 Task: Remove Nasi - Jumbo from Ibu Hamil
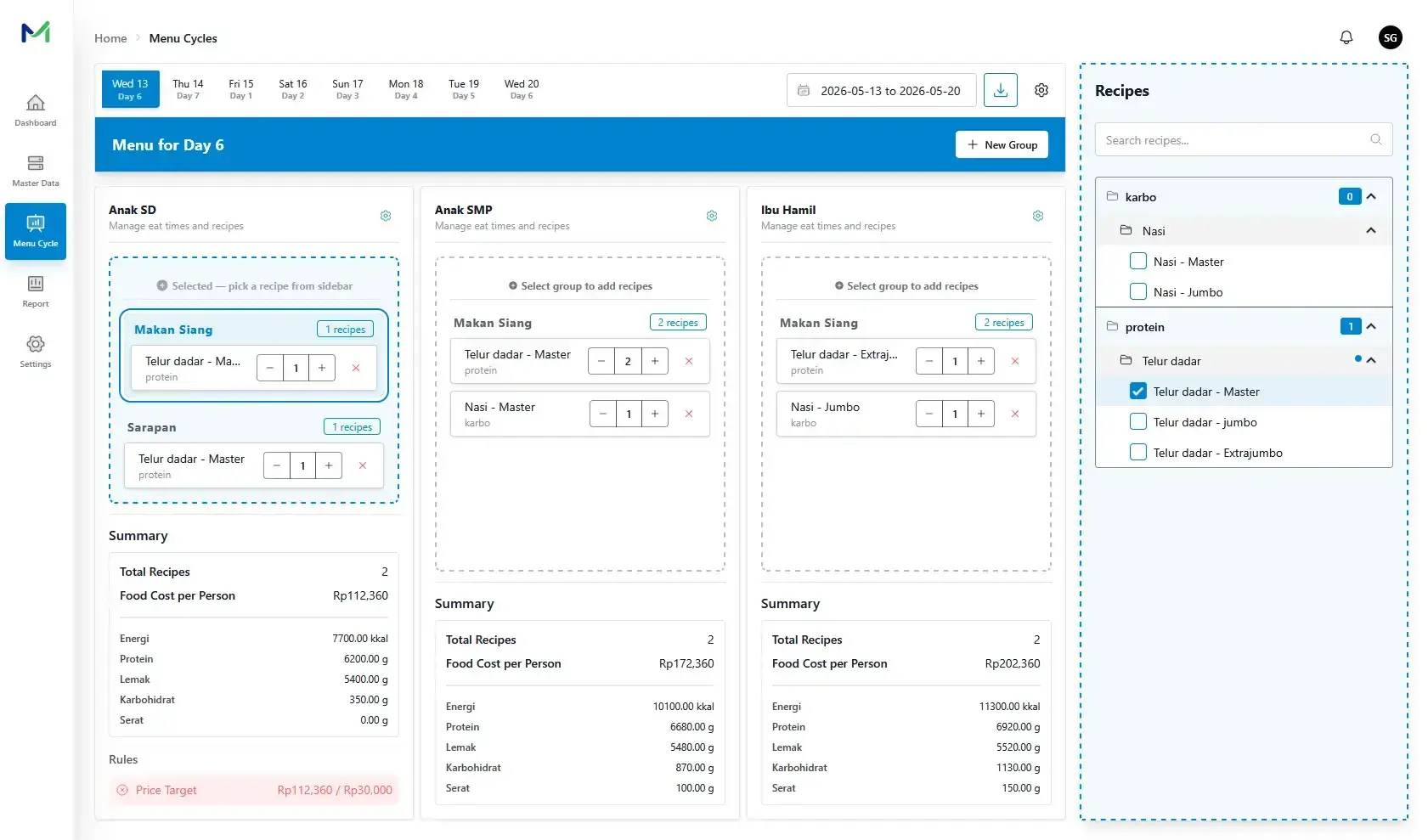[x=1015, y=414]
